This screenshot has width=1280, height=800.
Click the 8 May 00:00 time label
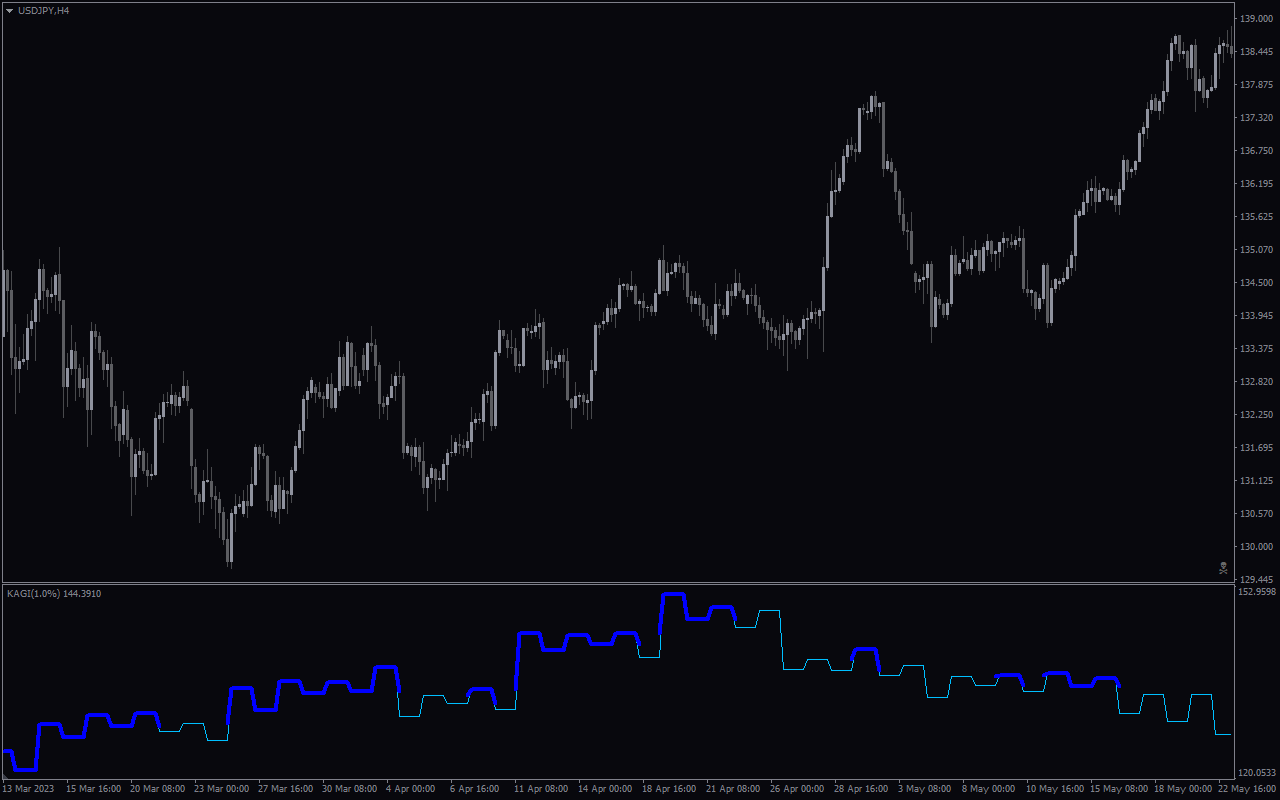tap(989, 789)
